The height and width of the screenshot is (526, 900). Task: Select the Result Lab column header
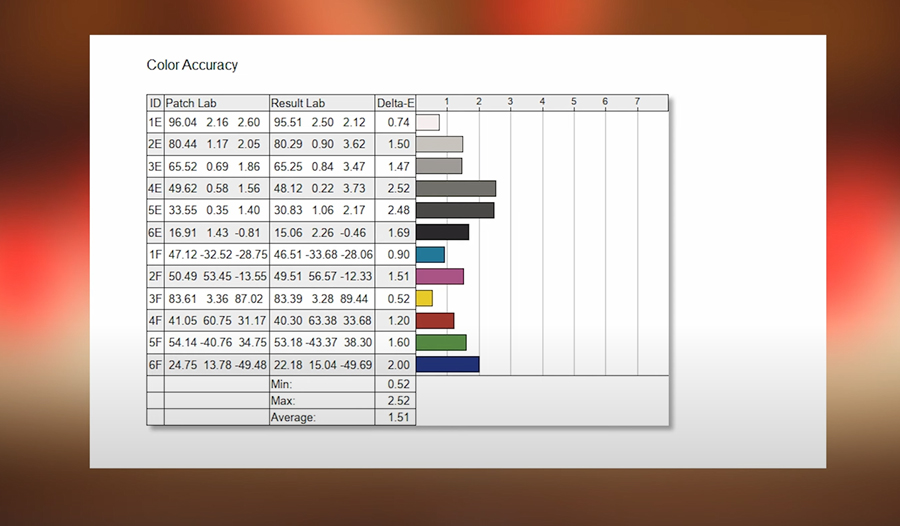click(322, 103)
